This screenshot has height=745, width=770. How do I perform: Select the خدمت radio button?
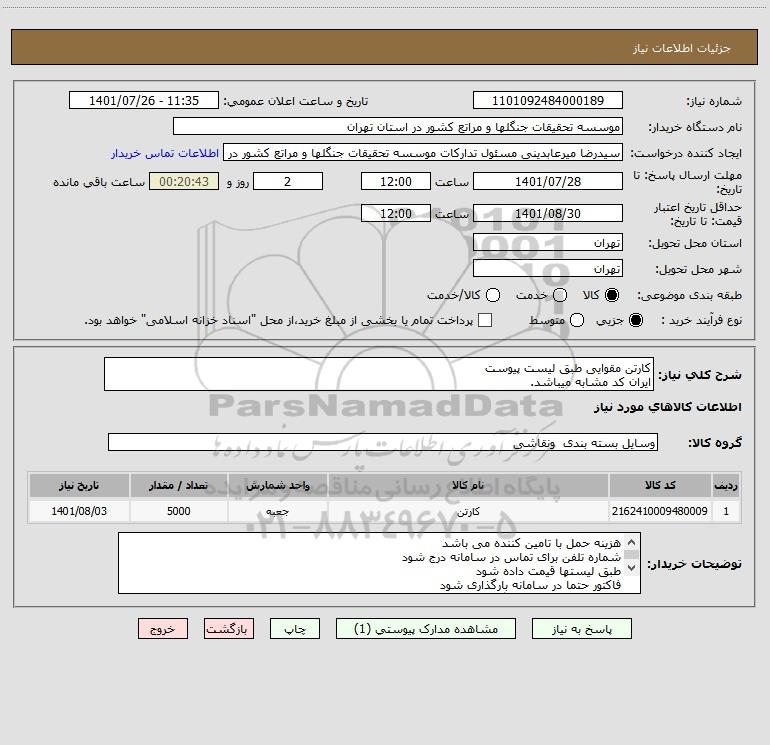click(x=560, y=295)
